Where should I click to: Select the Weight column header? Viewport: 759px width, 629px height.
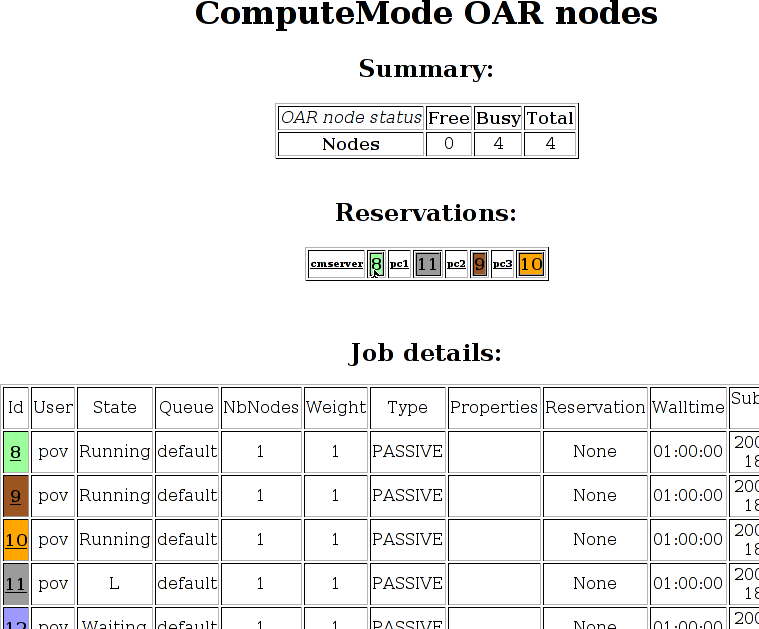pos(335,408)
